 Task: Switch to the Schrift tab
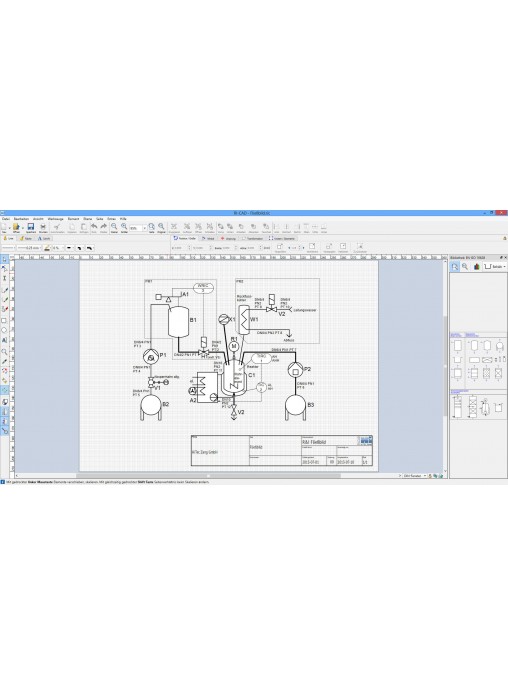44,238
